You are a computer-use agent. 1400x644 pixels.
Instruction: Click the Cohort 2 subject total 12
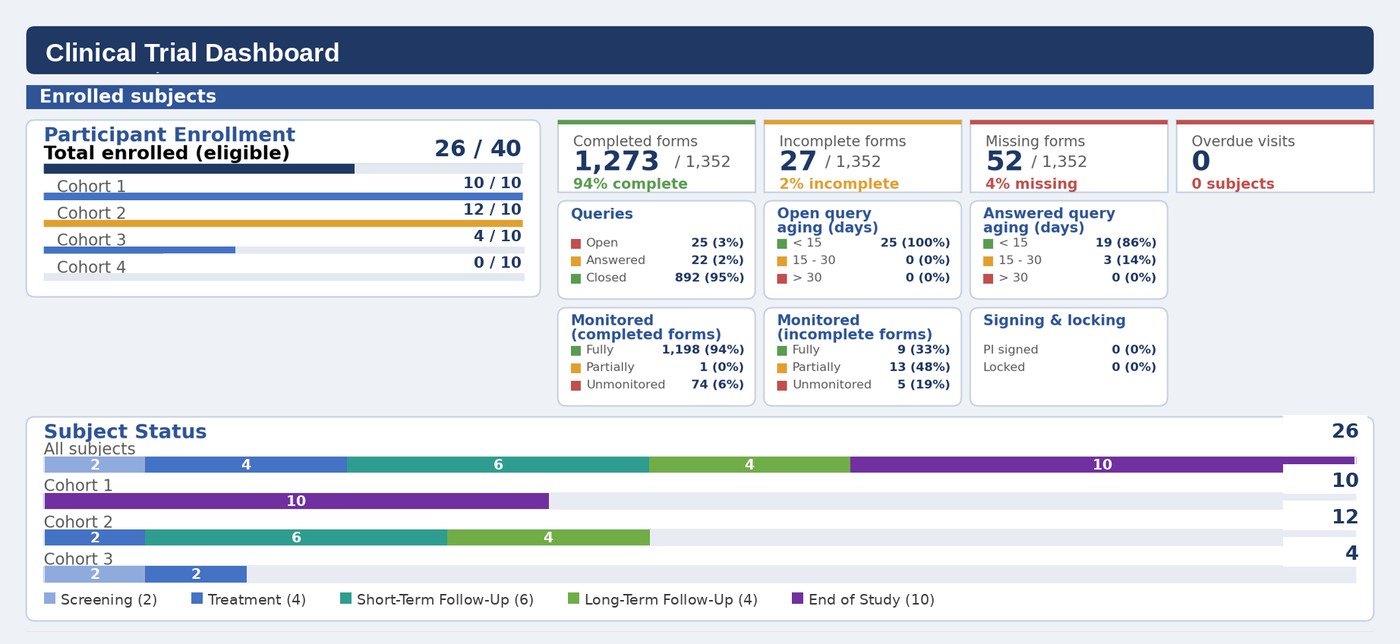(1345, 517)
